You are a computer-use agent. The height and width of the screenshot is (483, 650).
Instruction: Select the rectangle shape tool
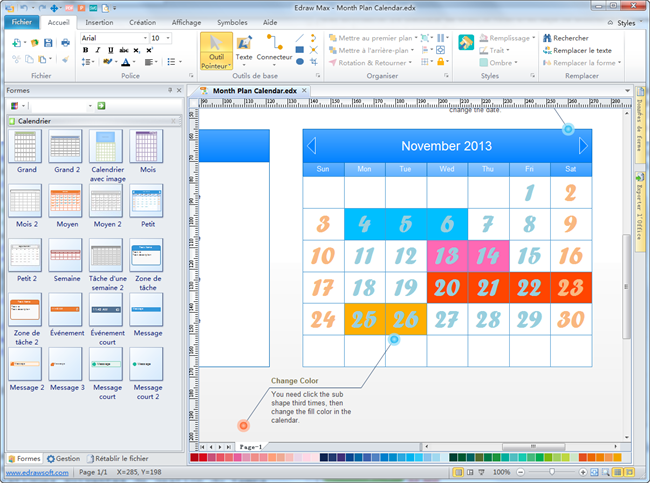300,50
